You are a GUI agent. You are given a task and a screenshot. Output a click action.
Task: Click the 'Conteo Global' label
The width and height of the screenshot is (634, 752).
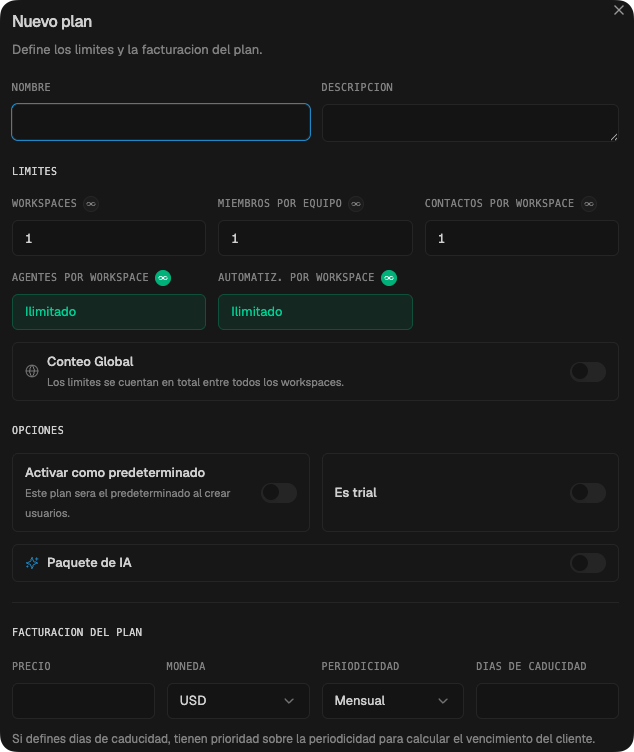pos(90,362)
